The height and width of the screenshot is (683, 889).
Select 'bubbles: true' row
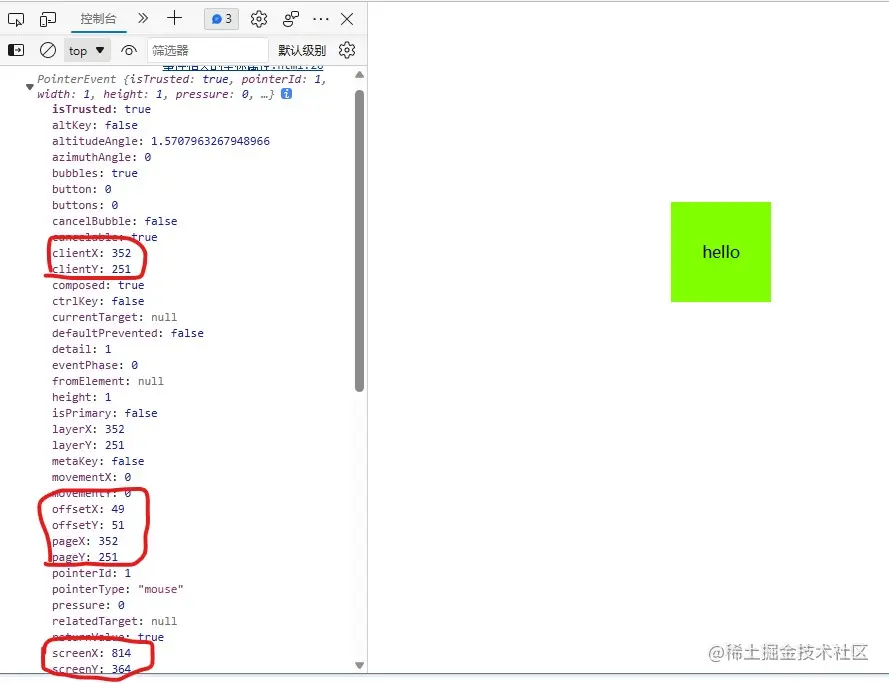(x=95, y=173)
